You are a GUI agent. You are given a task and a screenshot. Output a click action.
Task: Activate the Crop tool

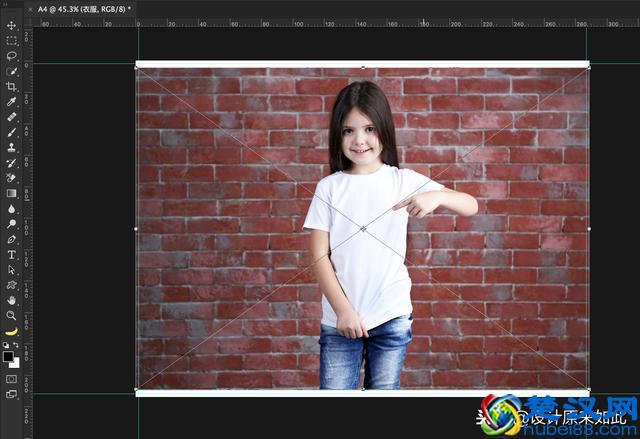coord(11,86)
